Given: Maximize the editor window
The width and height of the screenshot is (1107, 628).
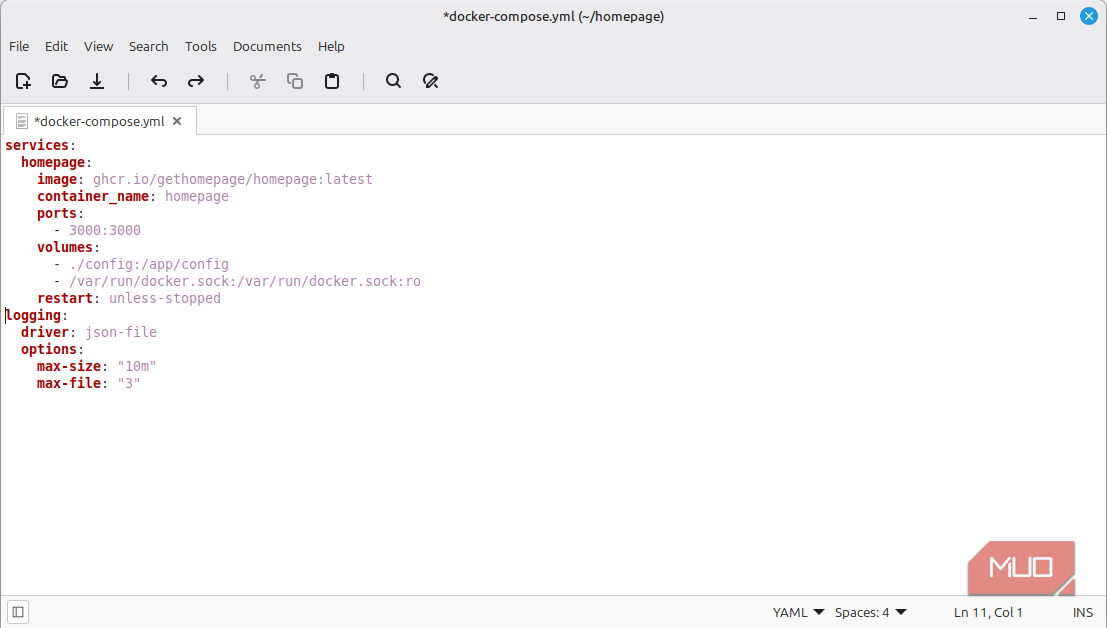Looking at the screenshot, I should pos(1060,16).
